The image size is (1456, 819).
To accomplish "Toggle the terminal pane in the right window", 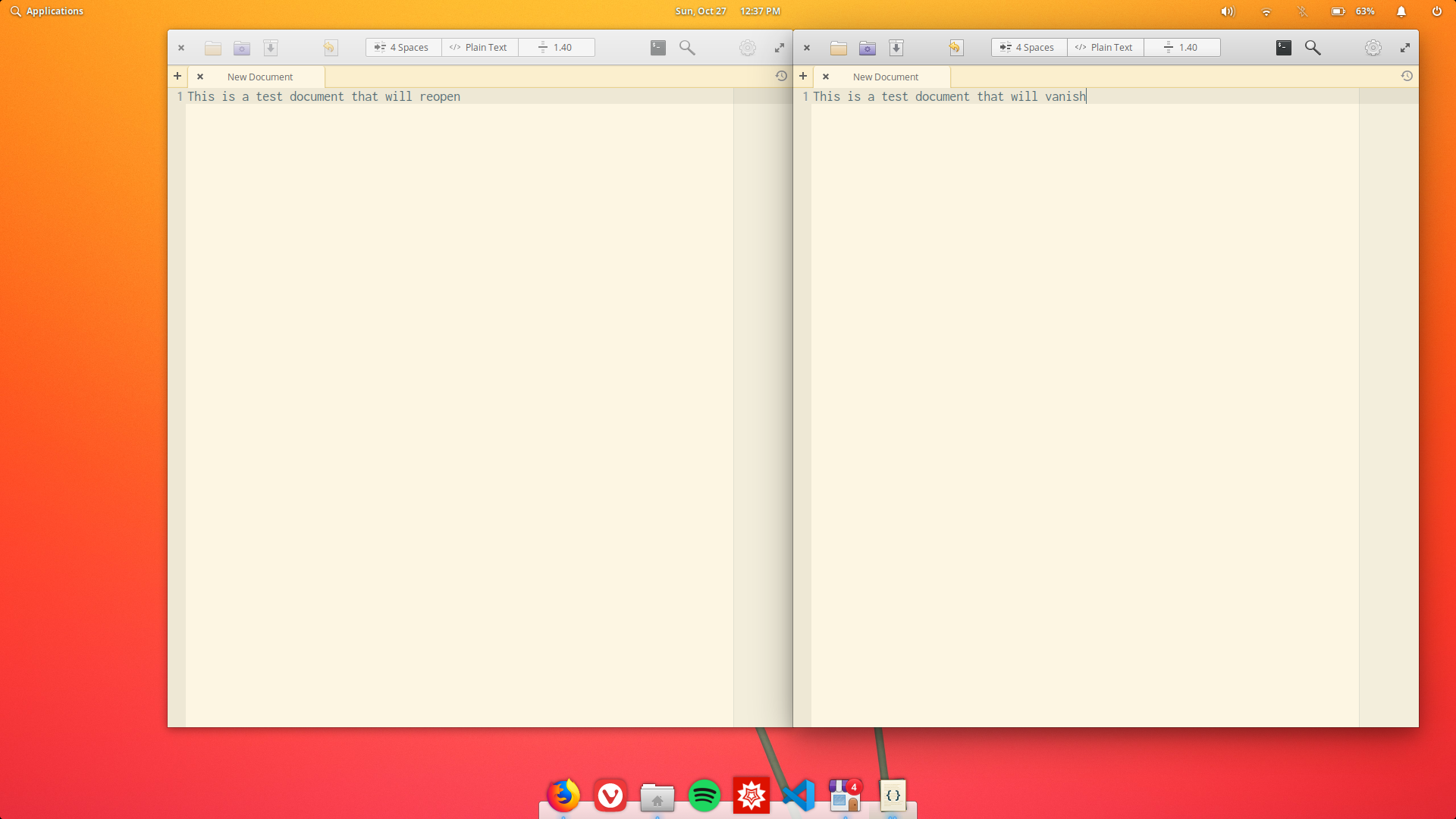I will click(1283, 47).
